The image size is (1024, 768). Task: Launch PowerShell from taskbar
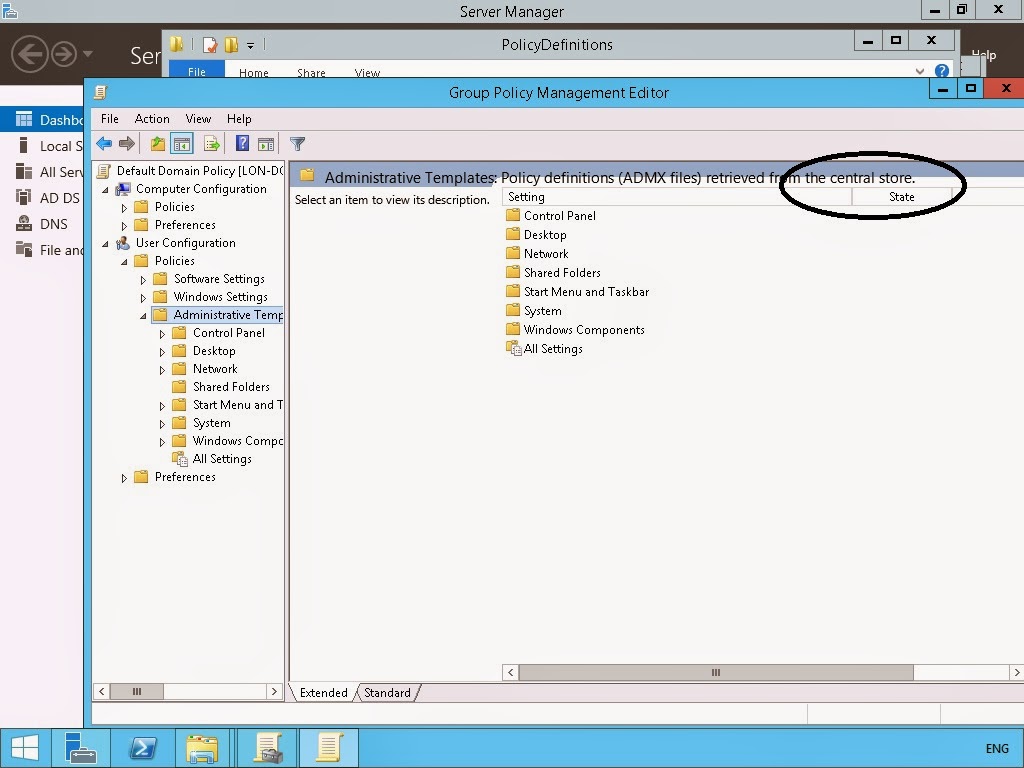coord(143,748)
